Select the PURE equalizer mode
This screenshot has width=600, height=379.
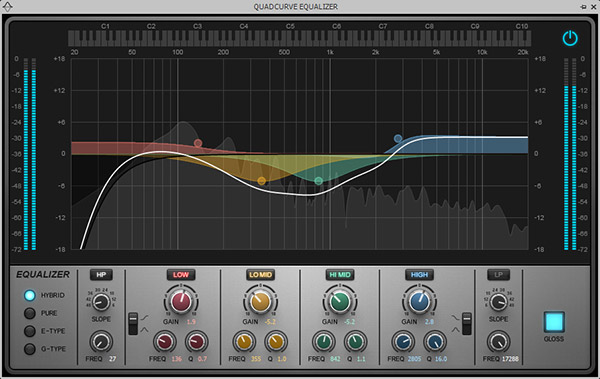(30, 313)
